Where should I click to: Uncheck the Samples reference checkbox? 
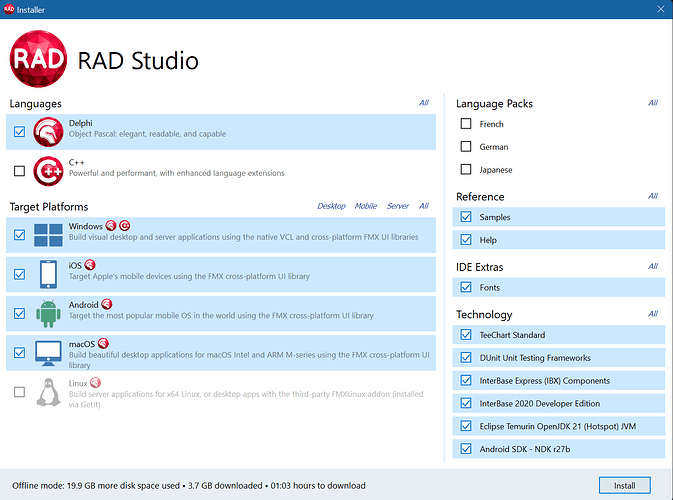tap(466, 217)
